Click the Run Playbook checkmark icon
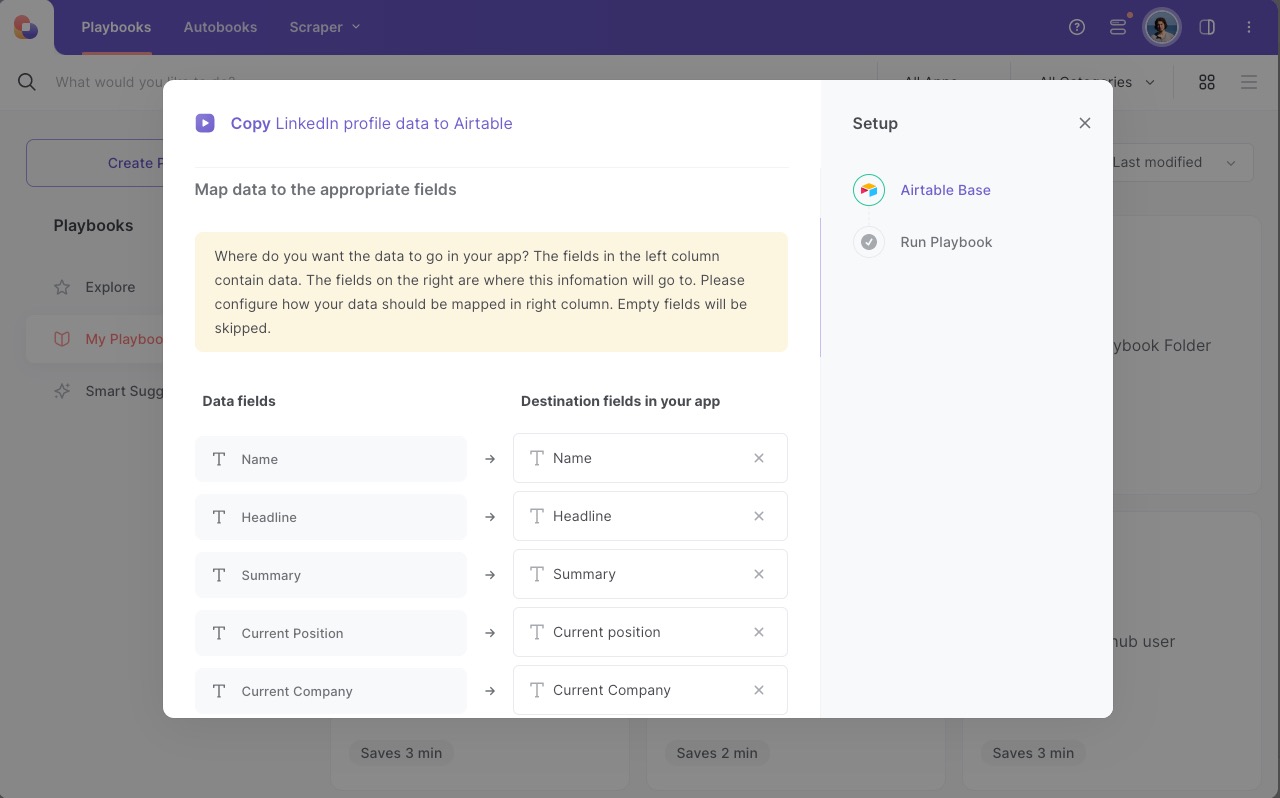This screenshot has width=1280, height=798. (x=869, y=242)
